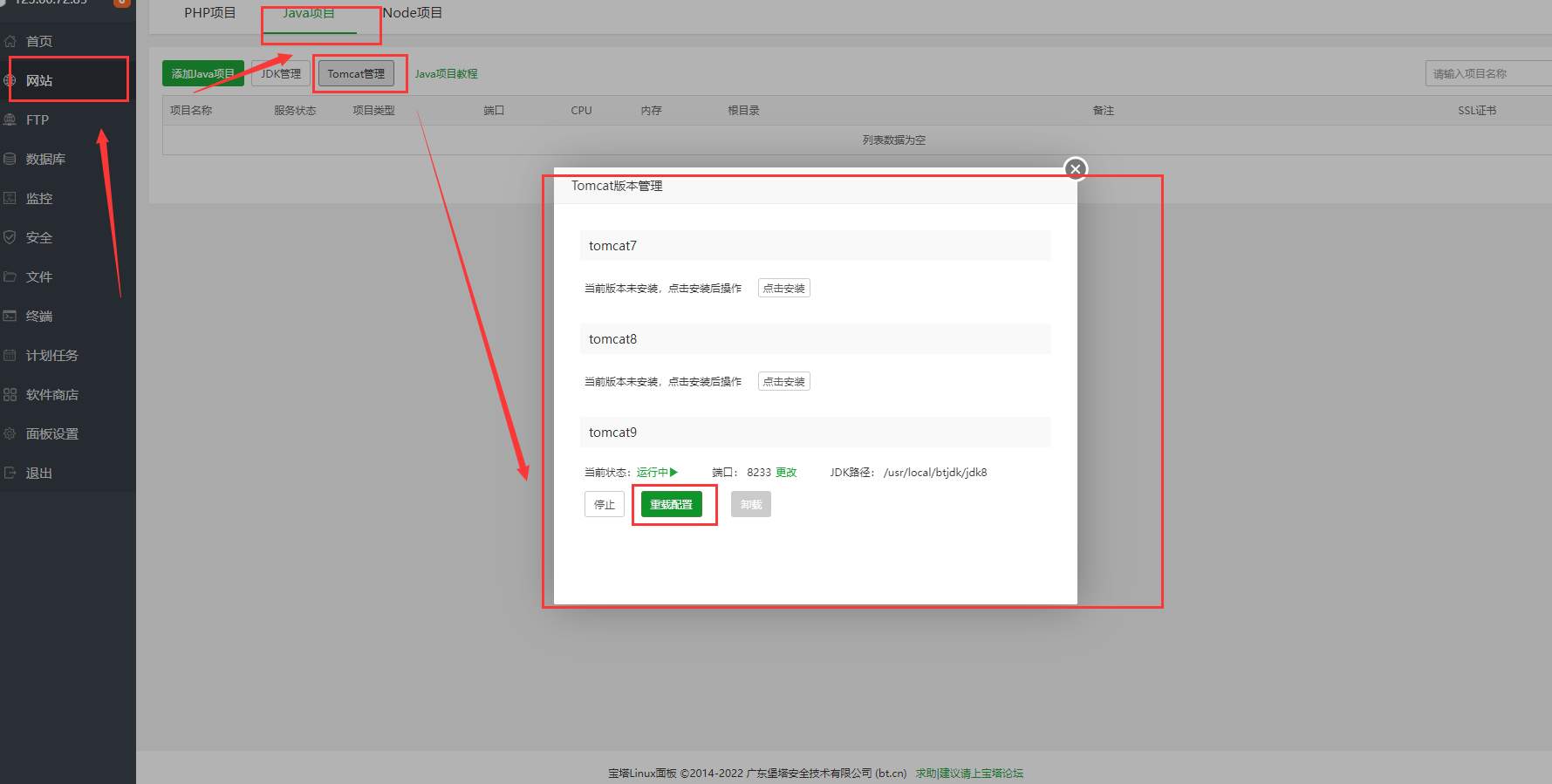
Task: Click the terminal icon beside 终端
Action: (10, 316)
